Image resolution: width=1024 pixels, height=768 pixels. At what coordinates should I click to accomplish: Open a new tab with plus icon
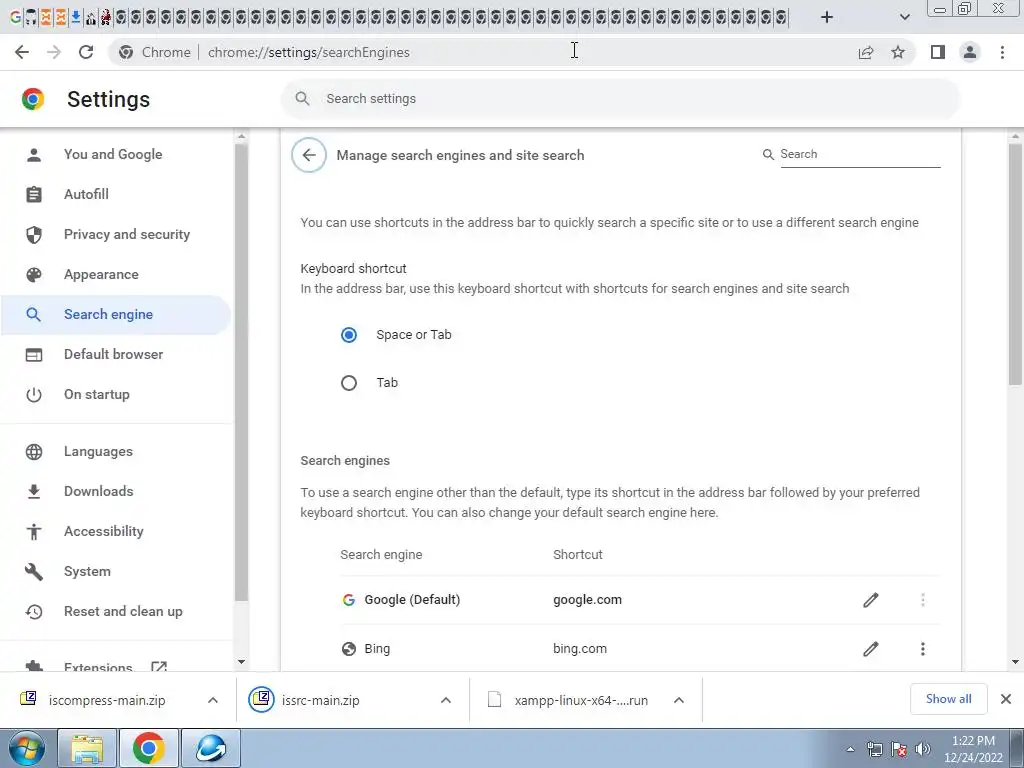[x=827, y=17]
